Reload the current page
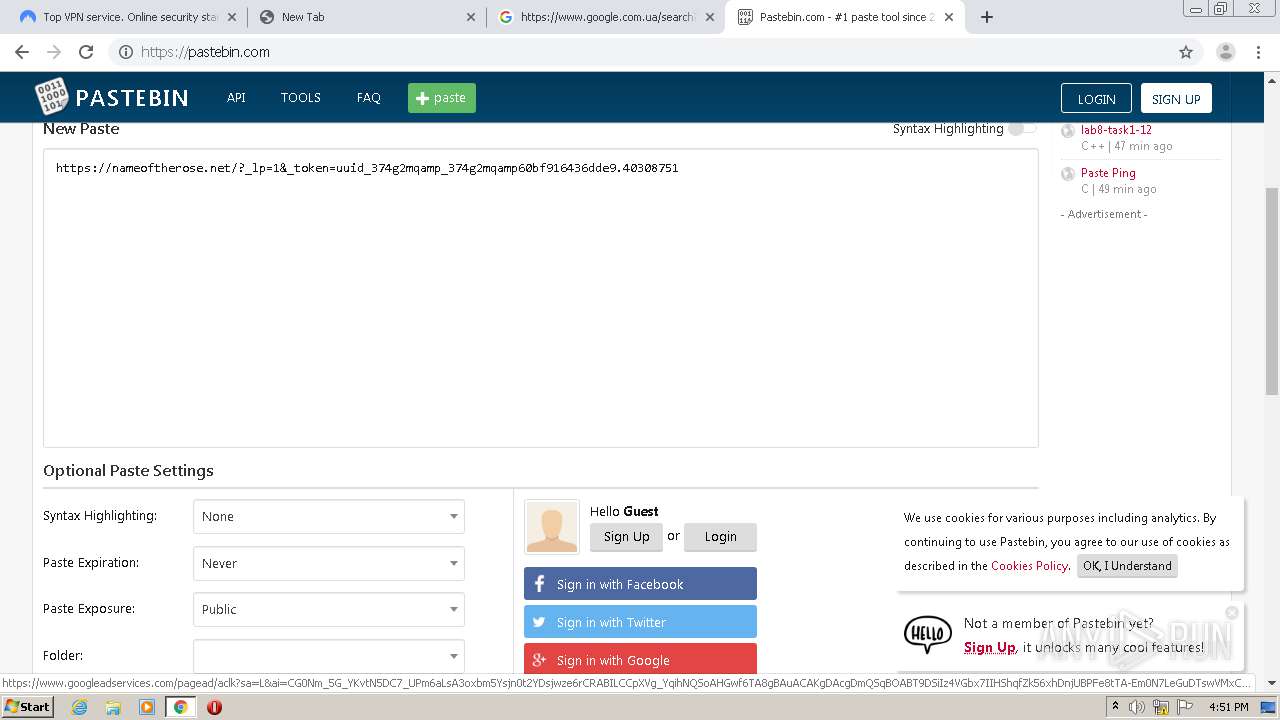This screenshot has height=720, width=1280. point(86,52)
